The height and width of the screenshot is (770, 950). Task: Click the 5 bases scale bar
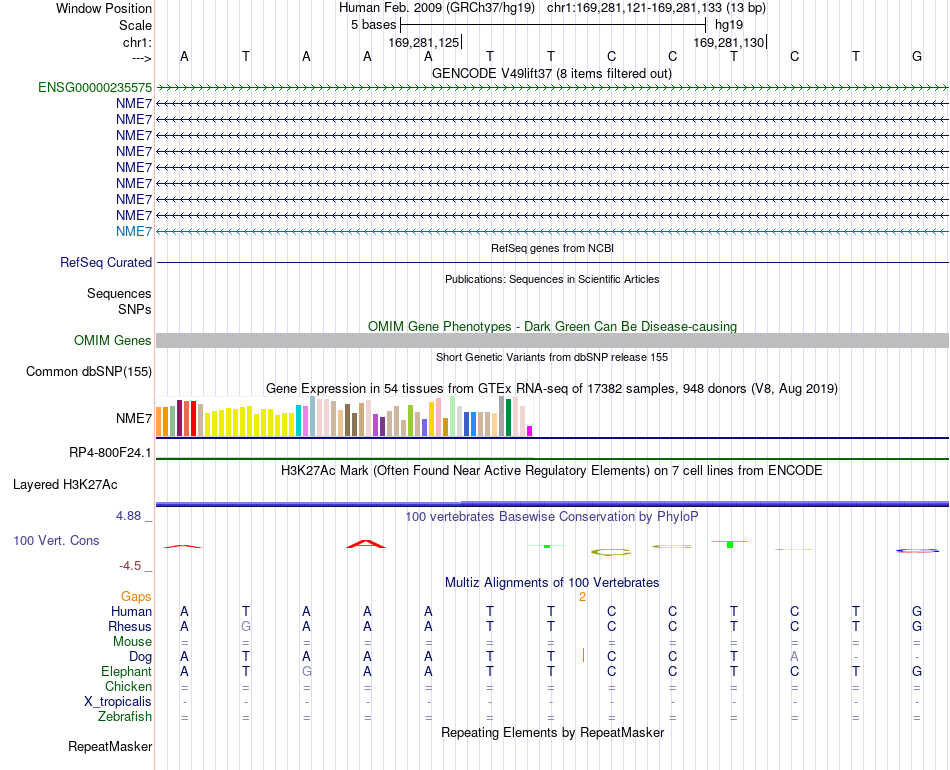[553, 25]
